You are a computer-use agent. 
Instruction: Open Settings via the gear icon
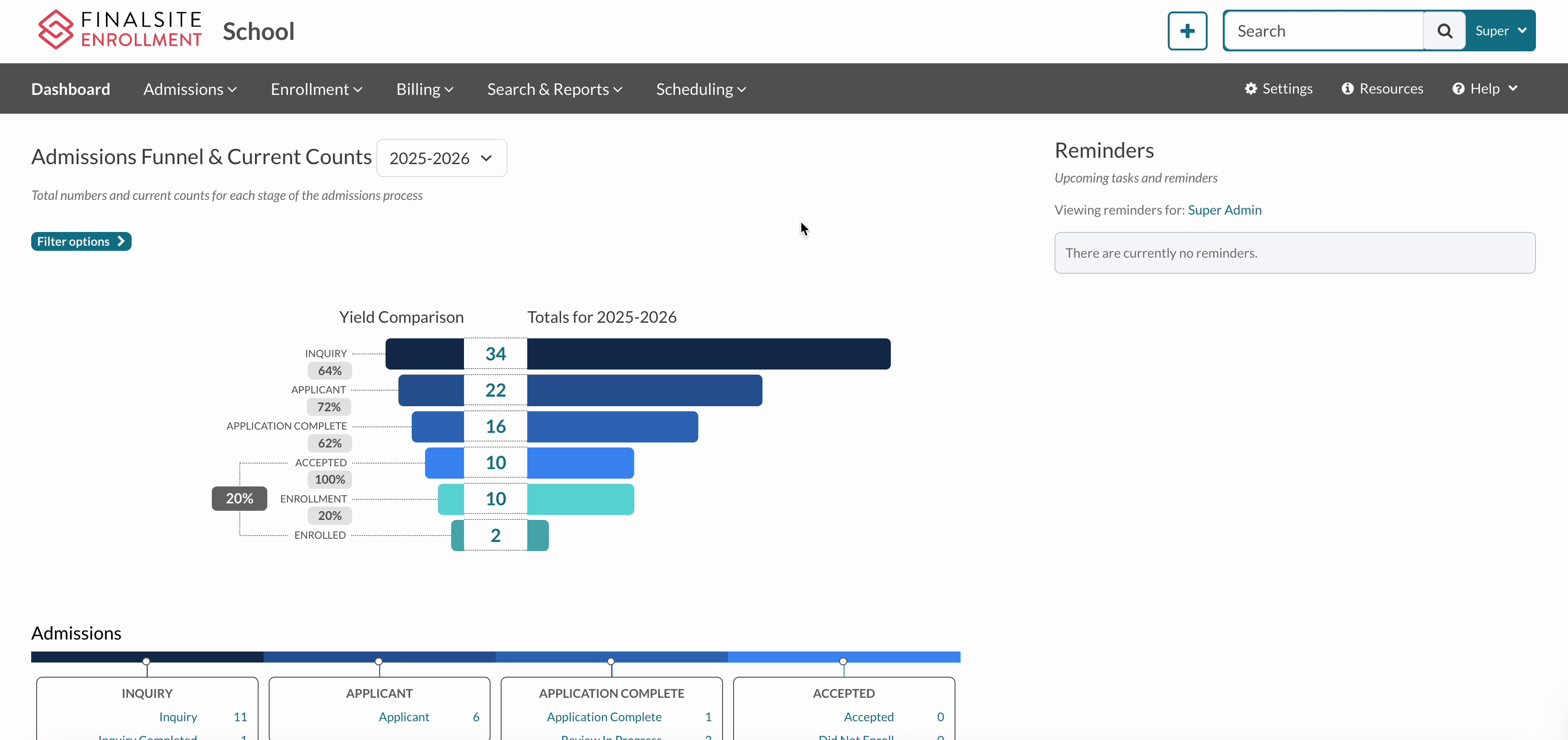click(1250, 89)
